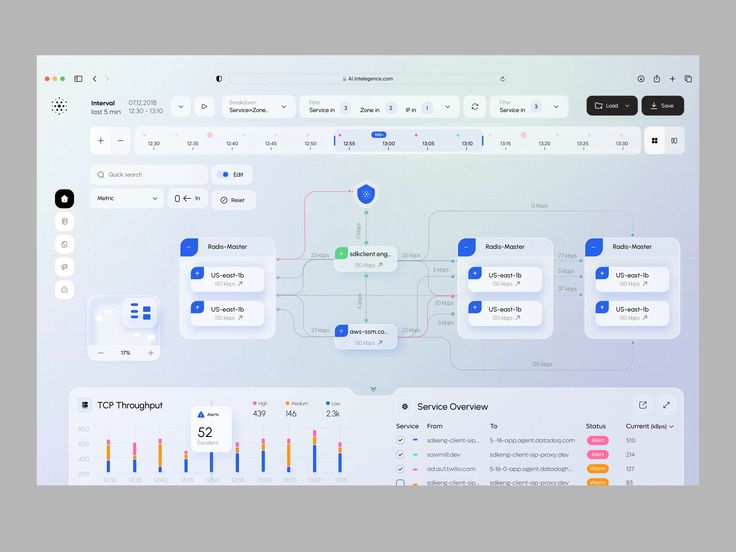This screenshot has height=552, width=736.
Task: Open the Breakdown Service>Zone dropdown
Action: (x=259, y=107)
